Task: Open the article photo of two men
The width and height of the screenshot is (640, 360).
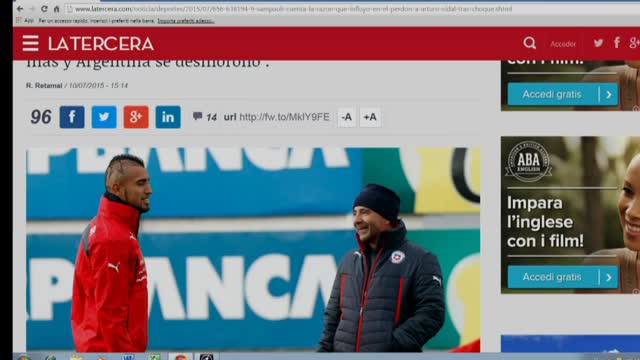Action: (x=253, y=249)
